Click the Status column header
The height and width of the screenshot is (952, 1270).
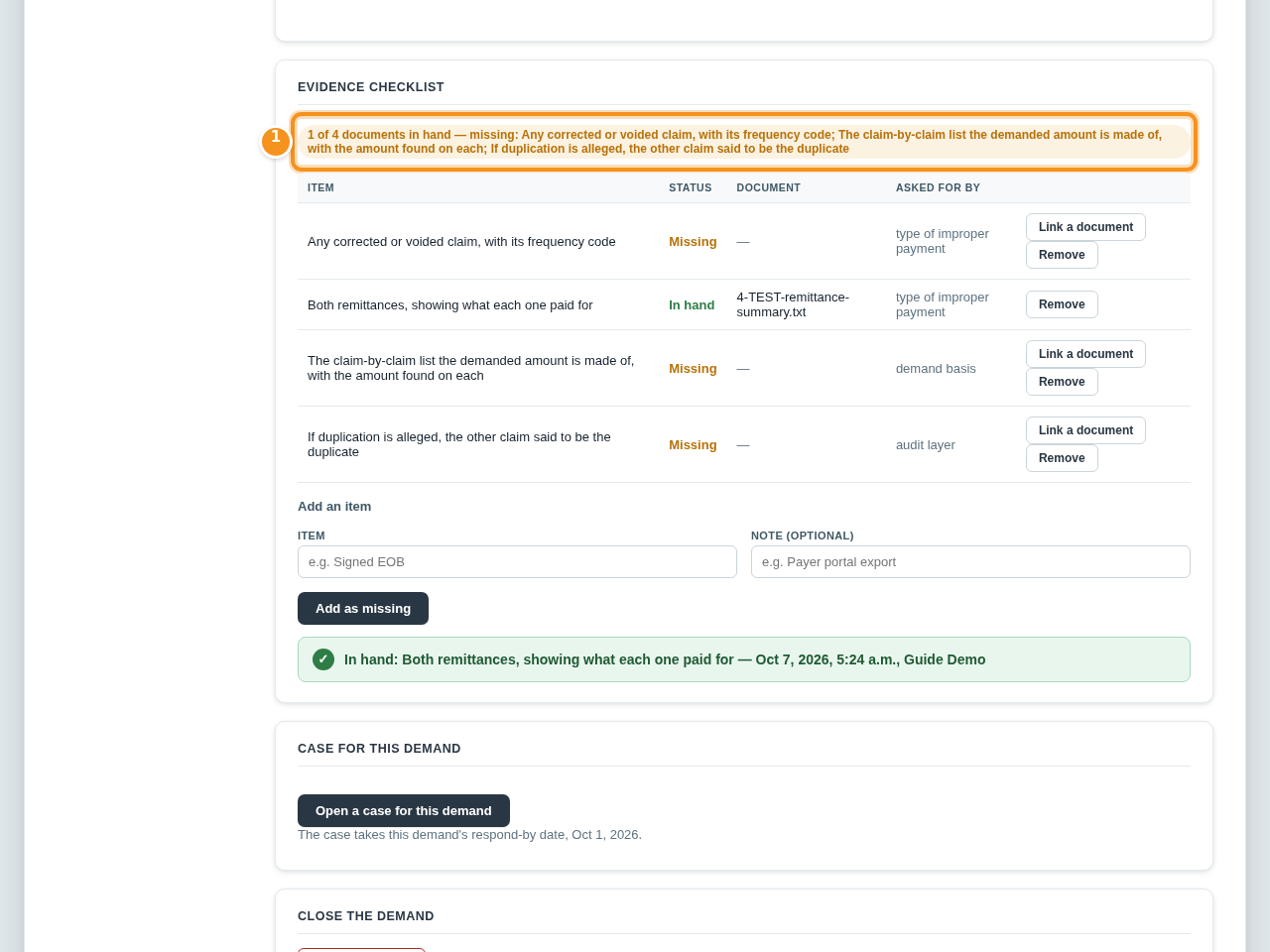(x=691, y=187)
